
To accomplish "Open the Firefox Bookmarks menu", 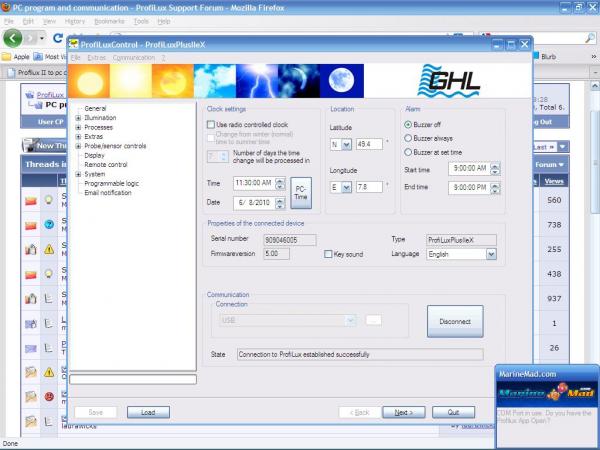I will [x=109, y=21].
